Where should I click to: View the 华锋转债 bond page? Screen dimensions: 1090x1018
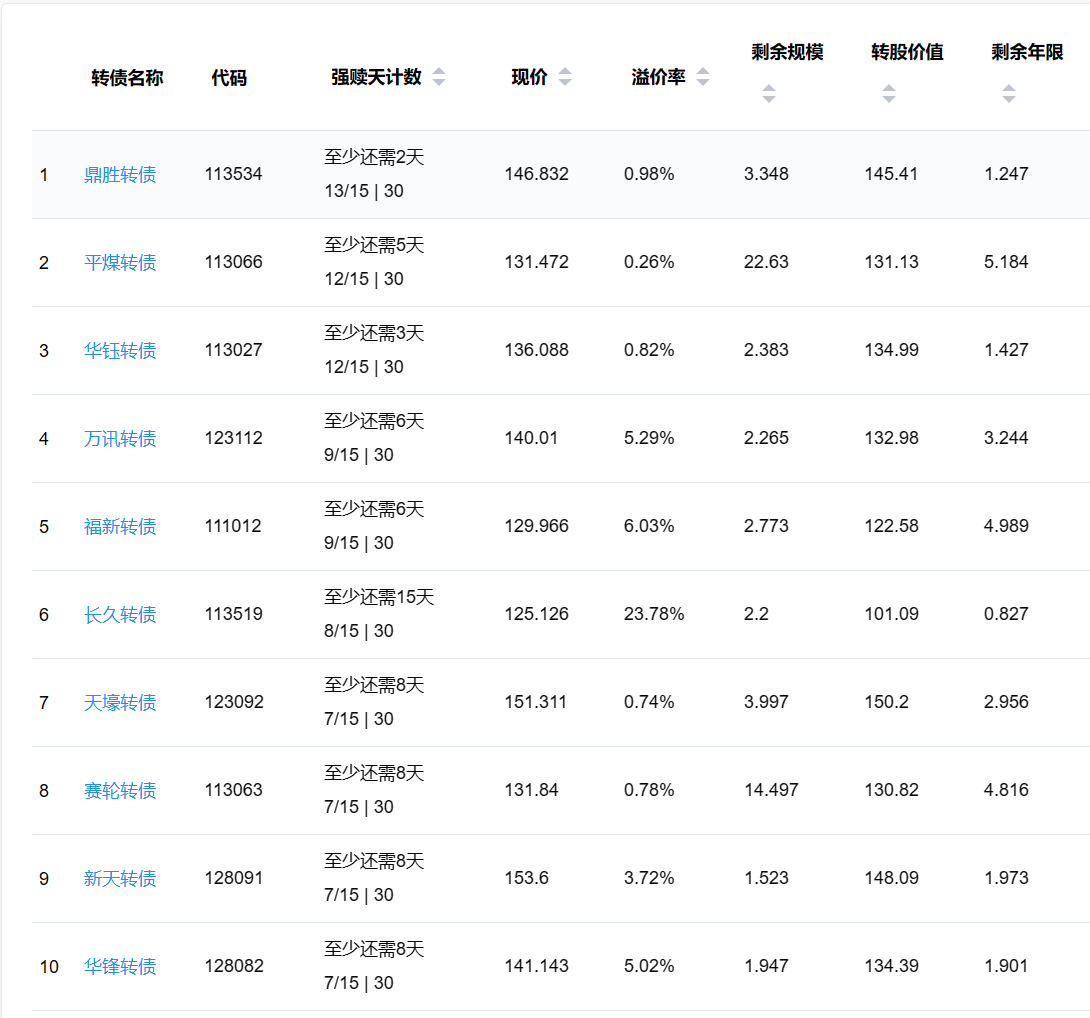point(120,967)
